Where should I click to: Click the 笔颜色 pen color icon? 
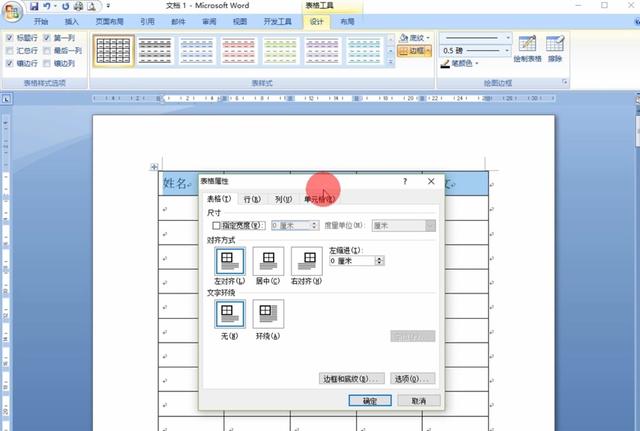pos(445,64)
